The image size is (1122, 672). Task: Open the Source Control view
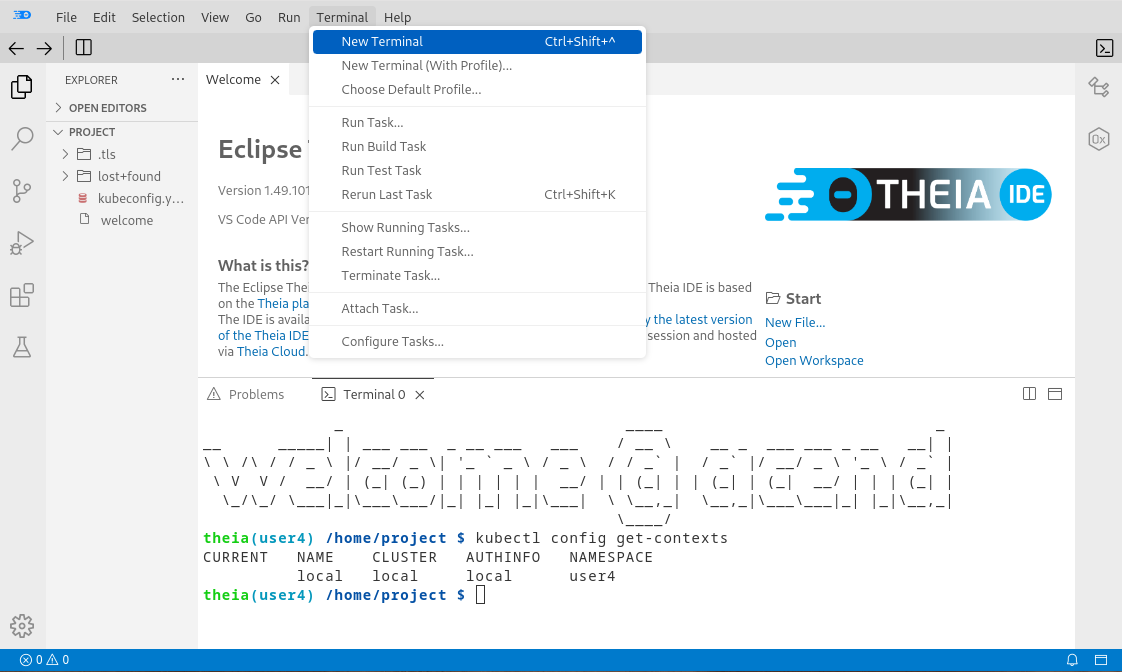22,190
